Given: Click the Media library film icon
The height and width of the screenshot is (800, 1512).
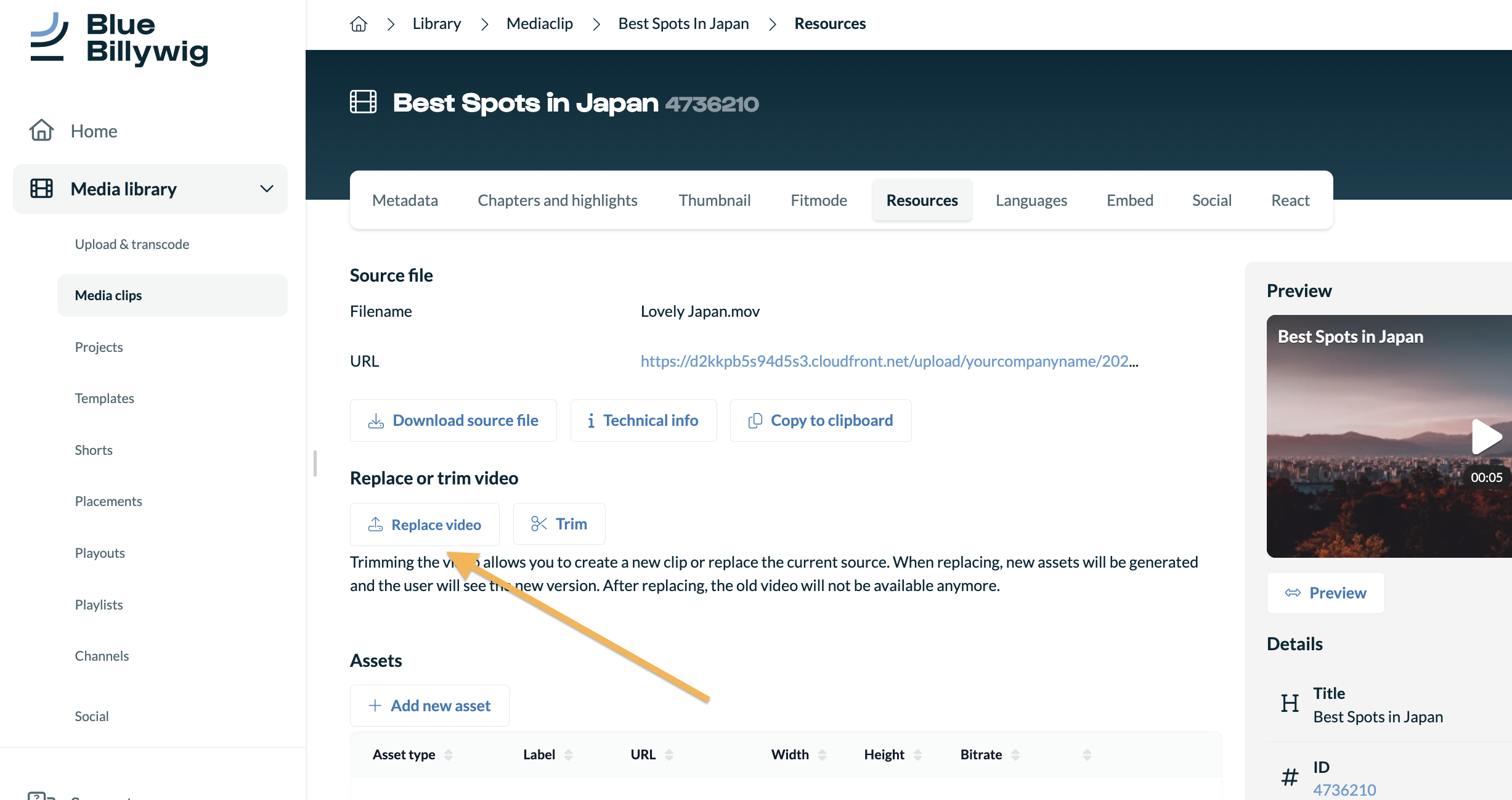Looking at the screenshot, I should [x=41, y=189].
